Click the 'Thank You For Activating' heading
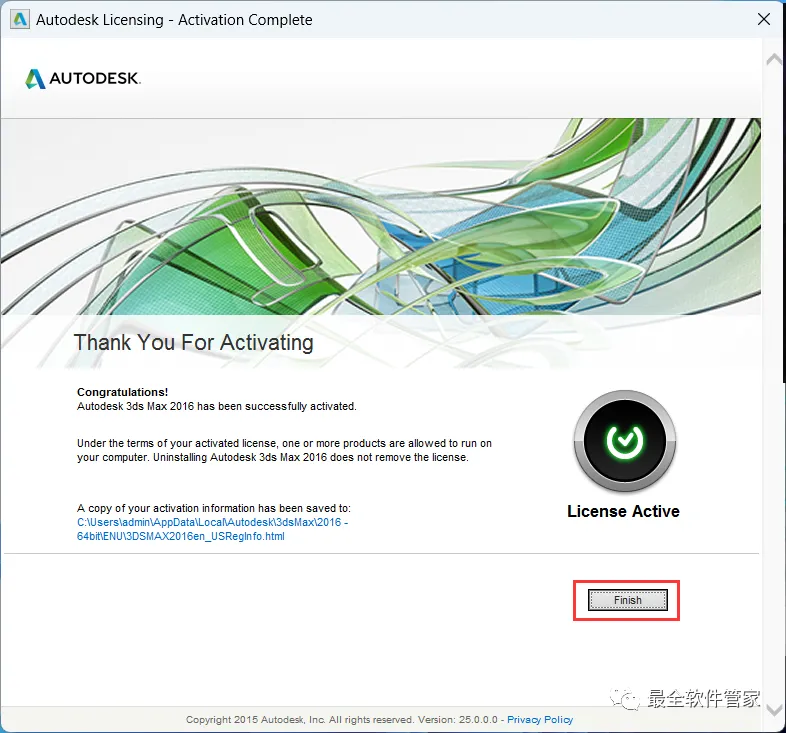 (193, 343)
